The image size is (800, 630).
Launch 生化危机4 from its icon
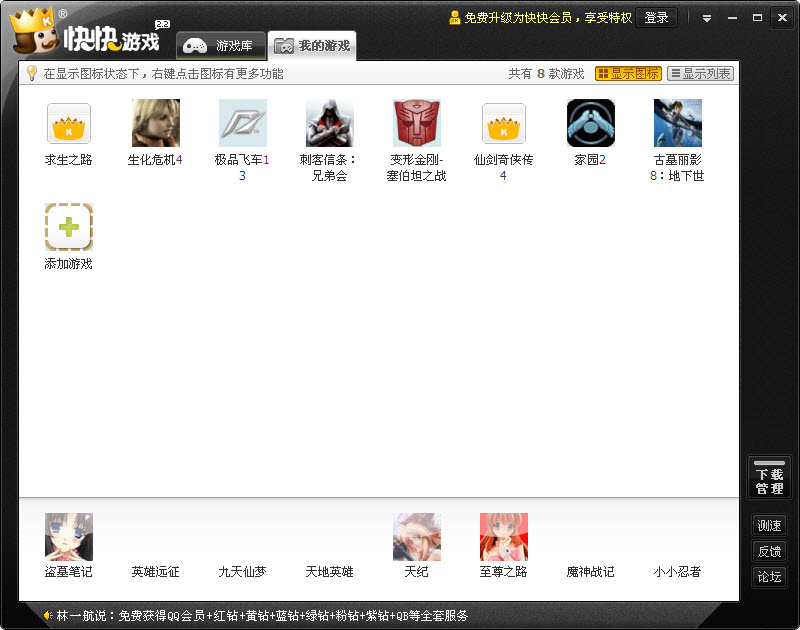(x=156, y=123)
